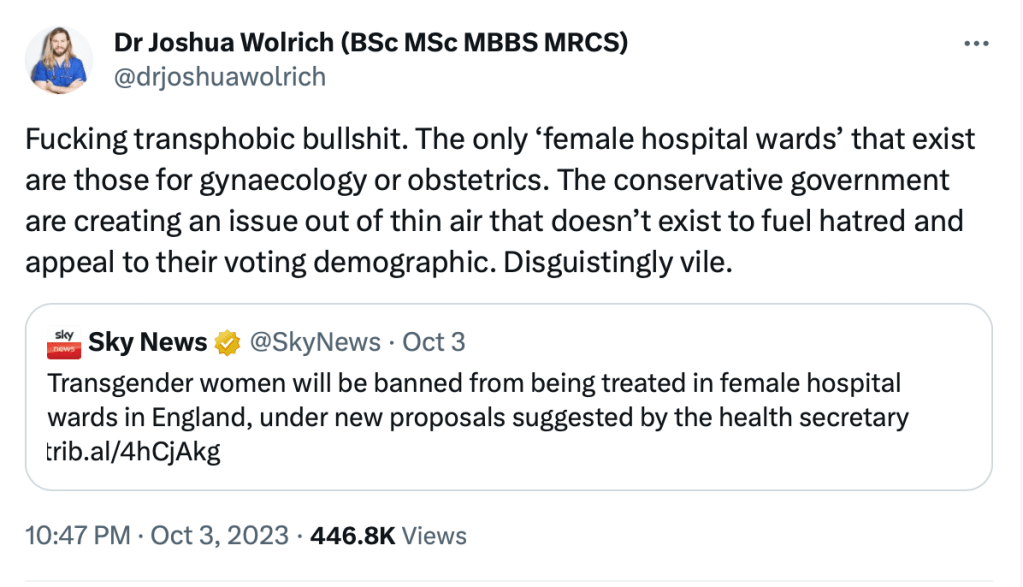Open the Dr Joshua Wolrich display name
This screenshot has height=587, width=1023.
[235, 44]
